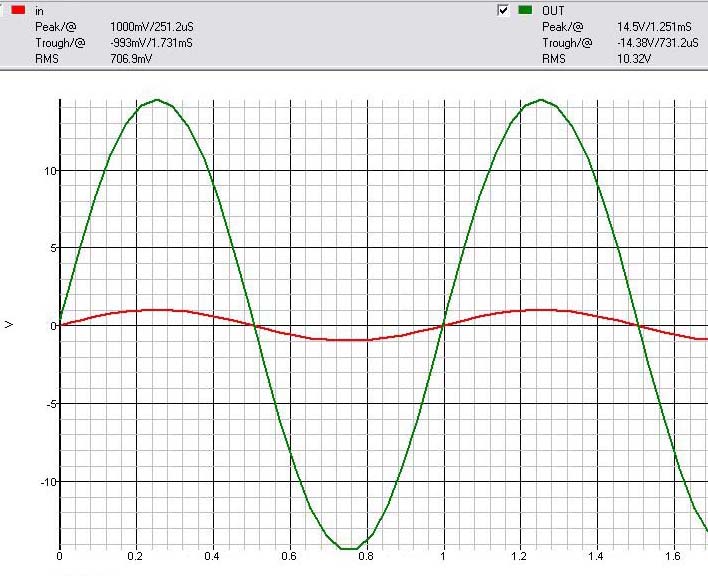Click the OUT Trough value -14.38V/731.2uS

point(658,43)
